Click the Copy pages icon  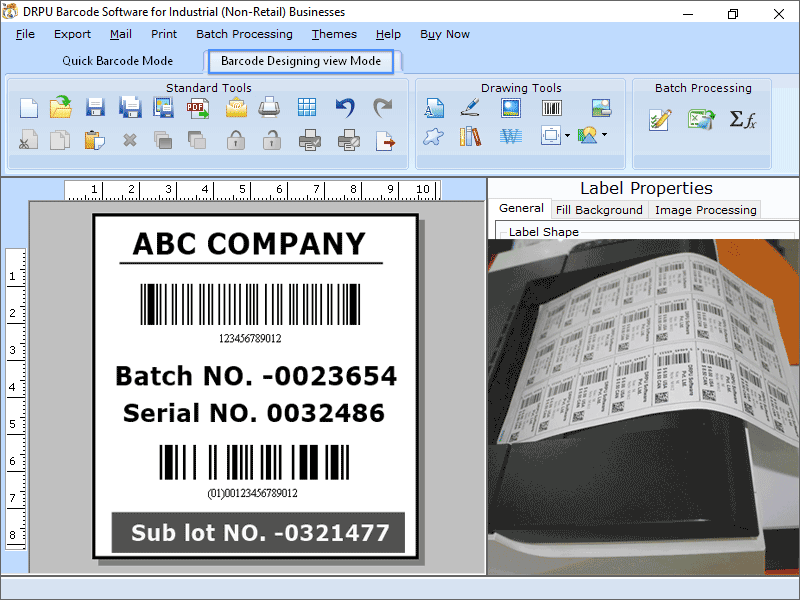coord(60,140)
